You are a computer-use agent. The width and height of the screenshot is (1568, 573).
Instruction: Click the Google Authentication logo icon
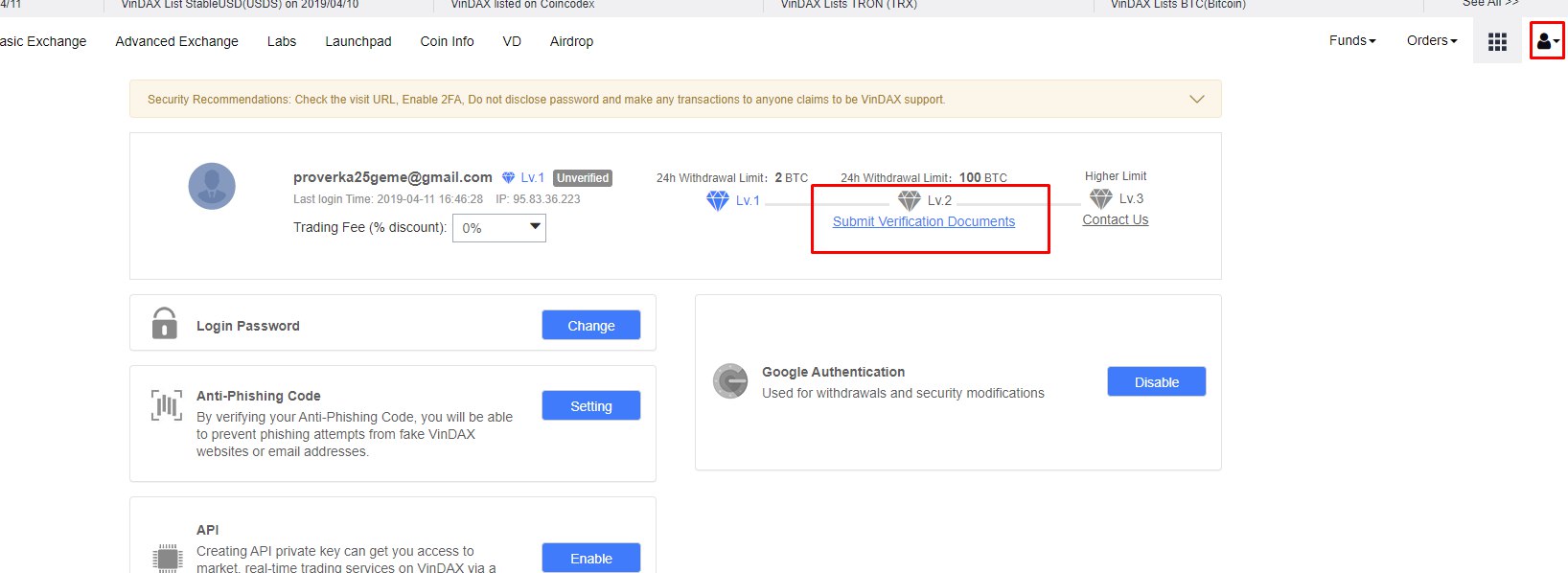730,381
